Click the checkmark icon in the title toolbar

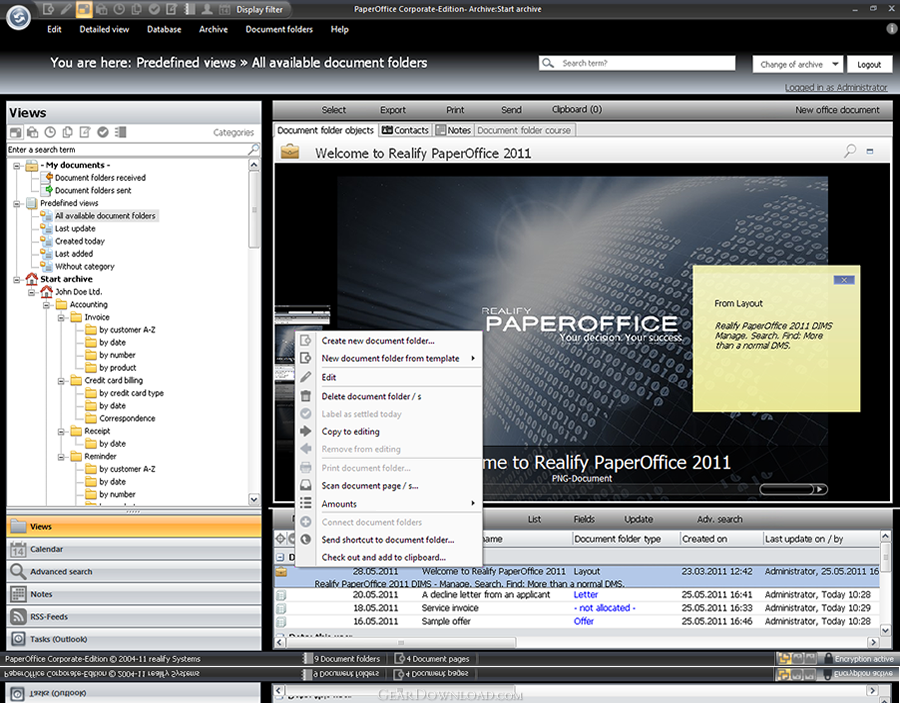[154, 9]
